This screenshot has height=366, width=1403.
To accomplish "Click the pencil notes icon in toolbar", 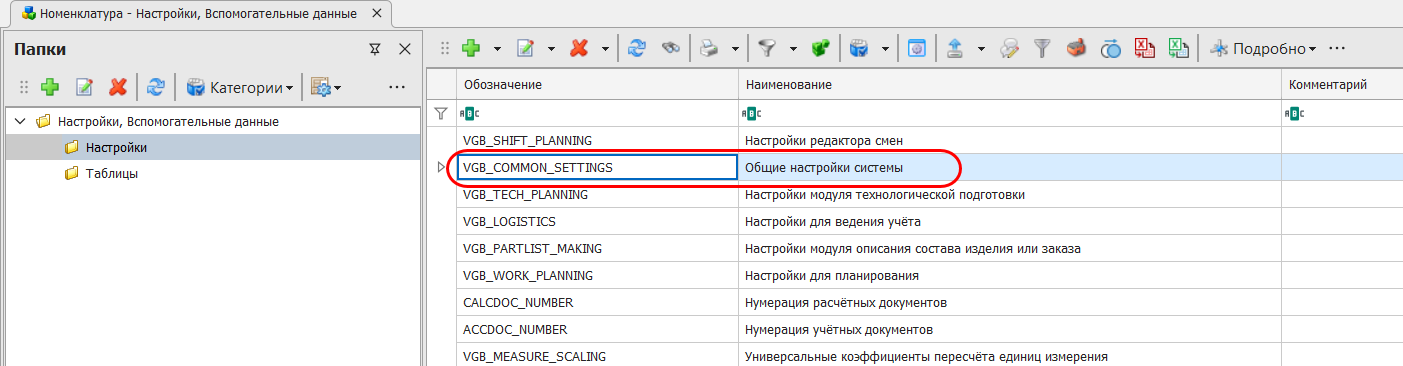I will point(1009,48).
